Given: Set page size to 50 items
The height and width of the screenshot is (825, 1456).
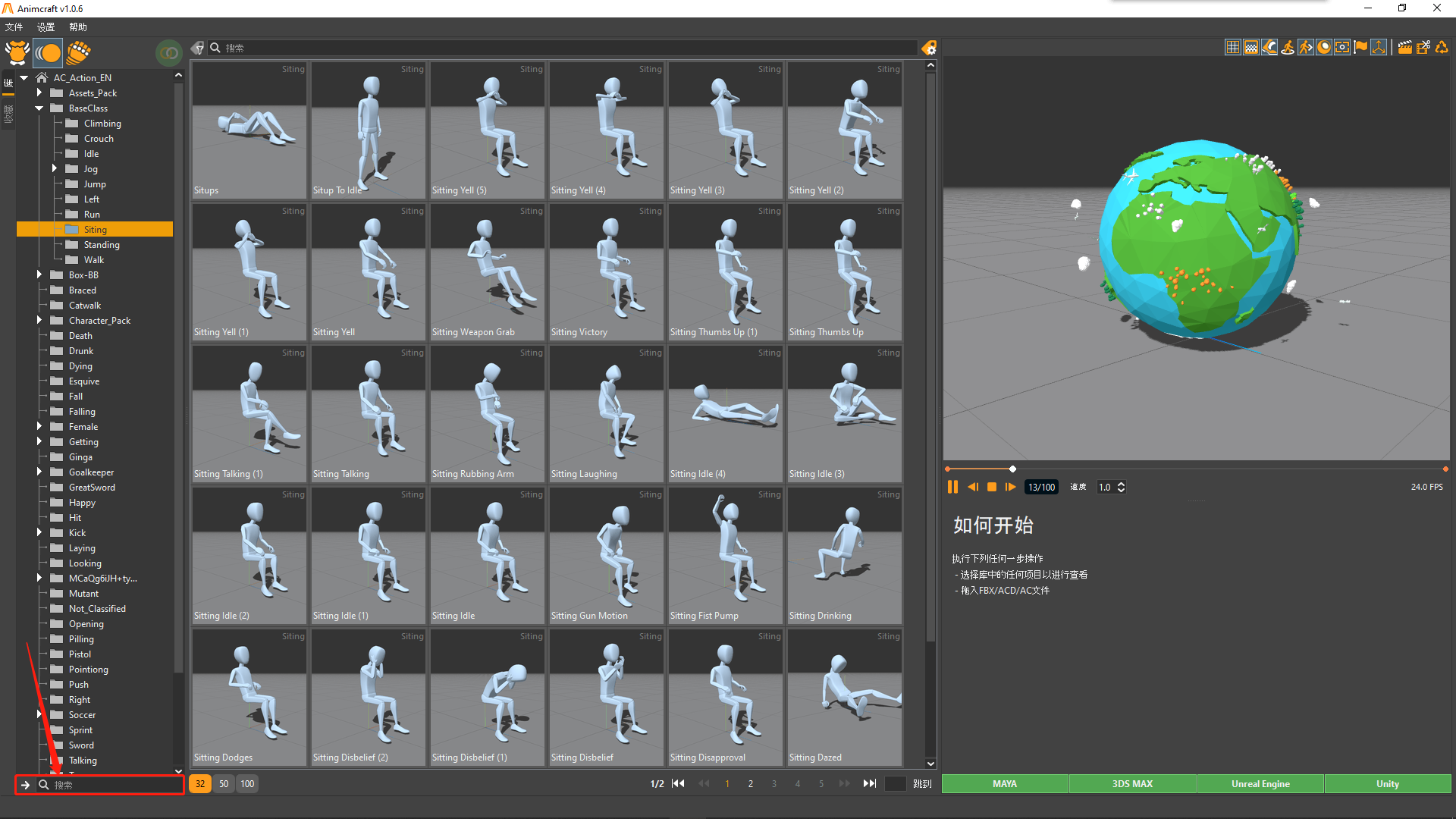Looking at the screenshot, I should 224,783.
